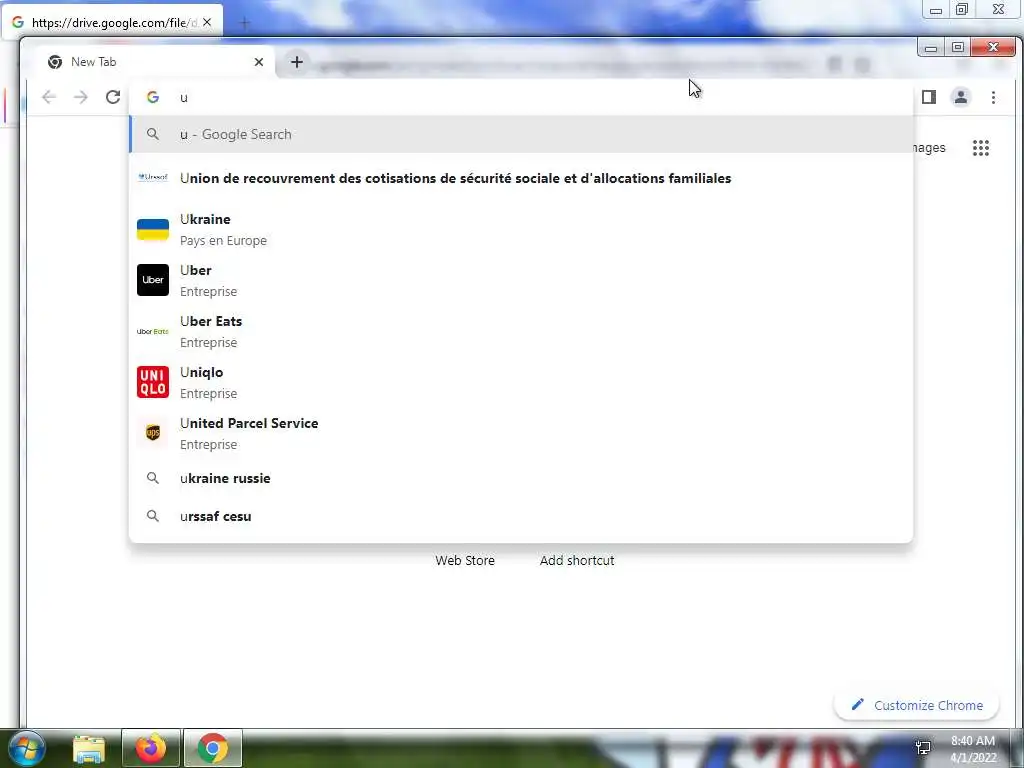Screen dimensions: 1024x768
Task: Select 'ukraine russie' search suggestion
Action: [x=521, y=478]
